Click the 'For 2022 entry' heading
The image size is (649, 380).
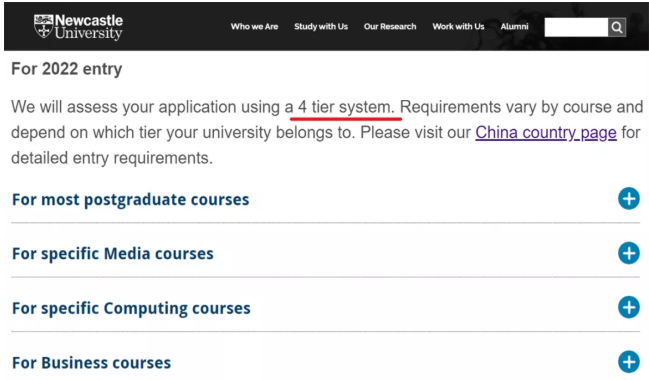[x=67, y=69]
